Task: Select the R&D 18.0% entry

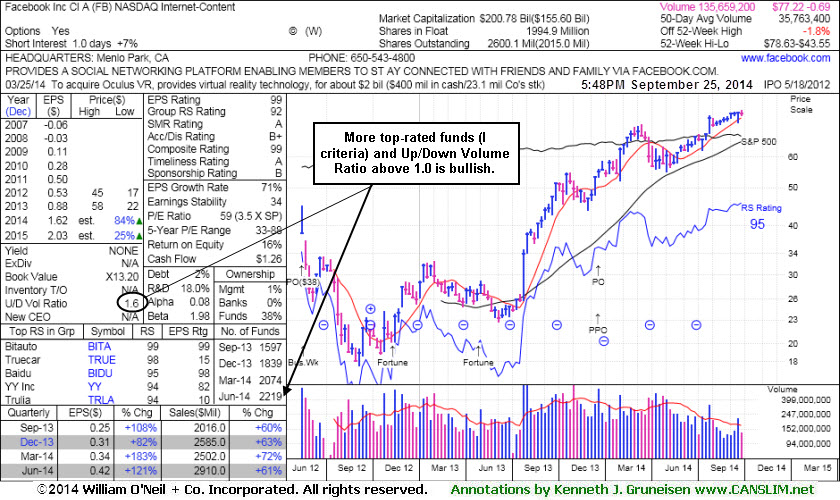Action: [178, 288]
